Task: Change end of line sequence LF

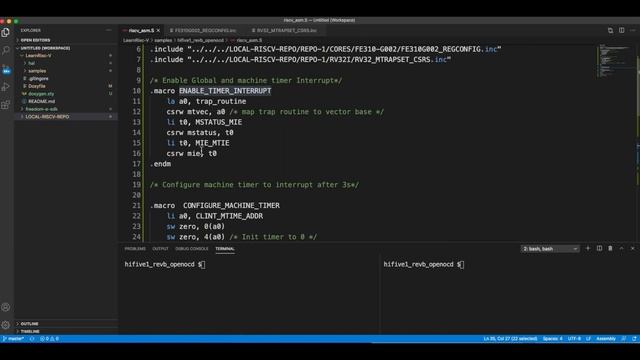Action: [x=588, y=339]
